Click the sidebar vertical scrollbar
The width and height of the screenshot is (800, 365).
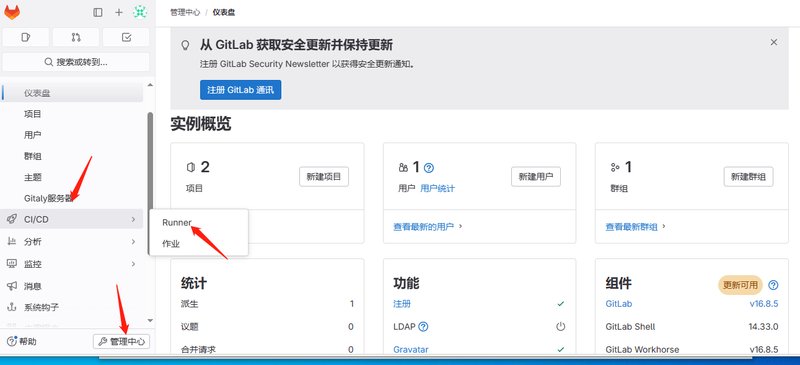[x=150, y=184]
